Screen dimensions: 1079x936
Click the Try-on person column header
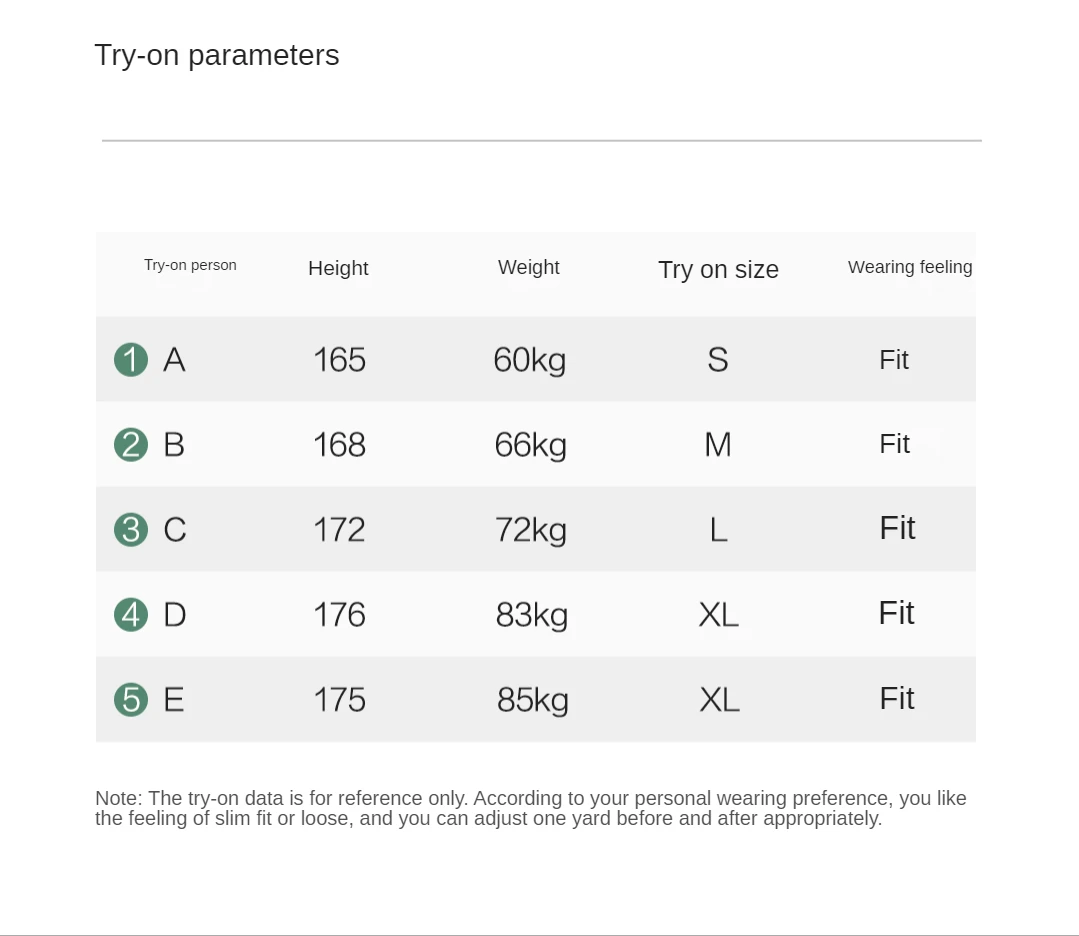190,265
